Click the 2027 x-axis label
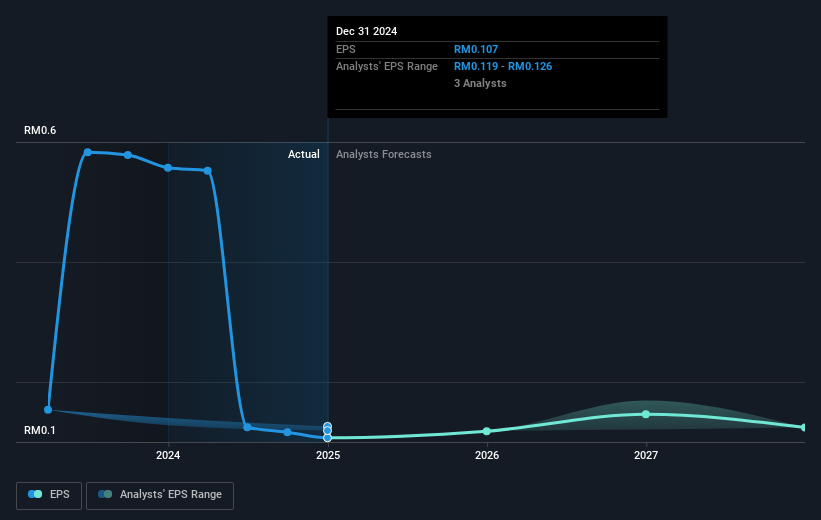The height and width of the screenshot is (520, 821). tap(646, 455)
